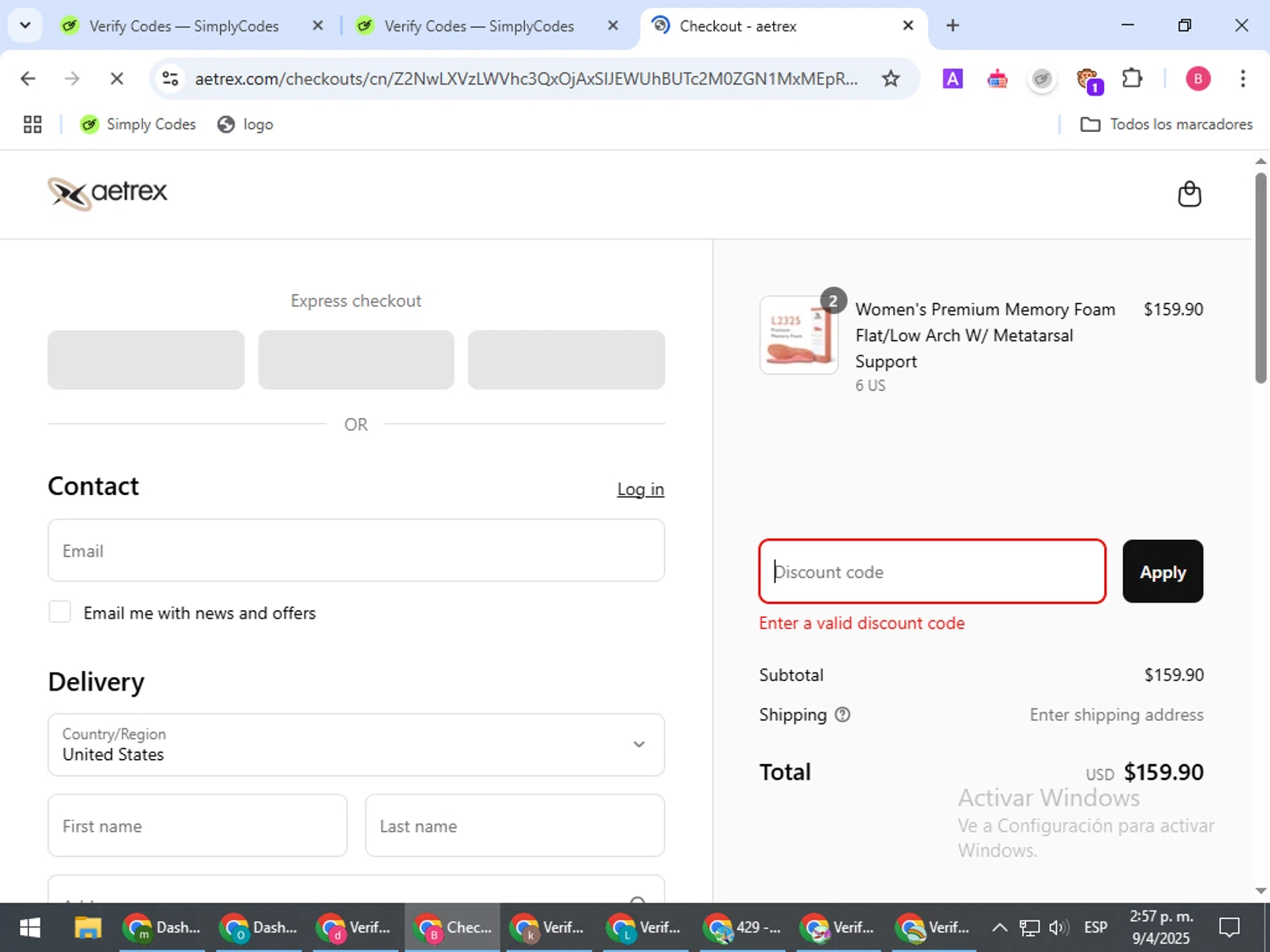Click the ESP input language indicator

[x=1096, y=927]
